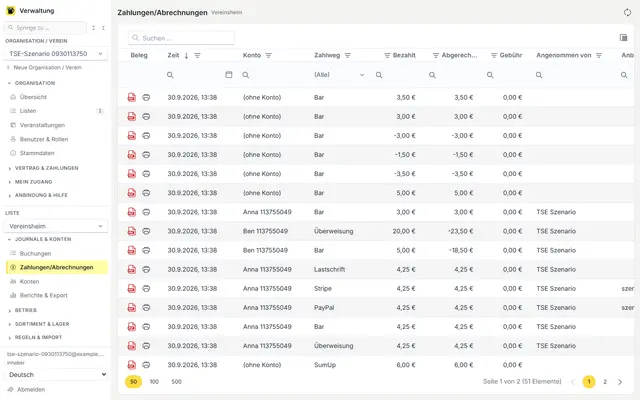
Task: Open filter icon of Angenommen von column
Action: point(599,56)
